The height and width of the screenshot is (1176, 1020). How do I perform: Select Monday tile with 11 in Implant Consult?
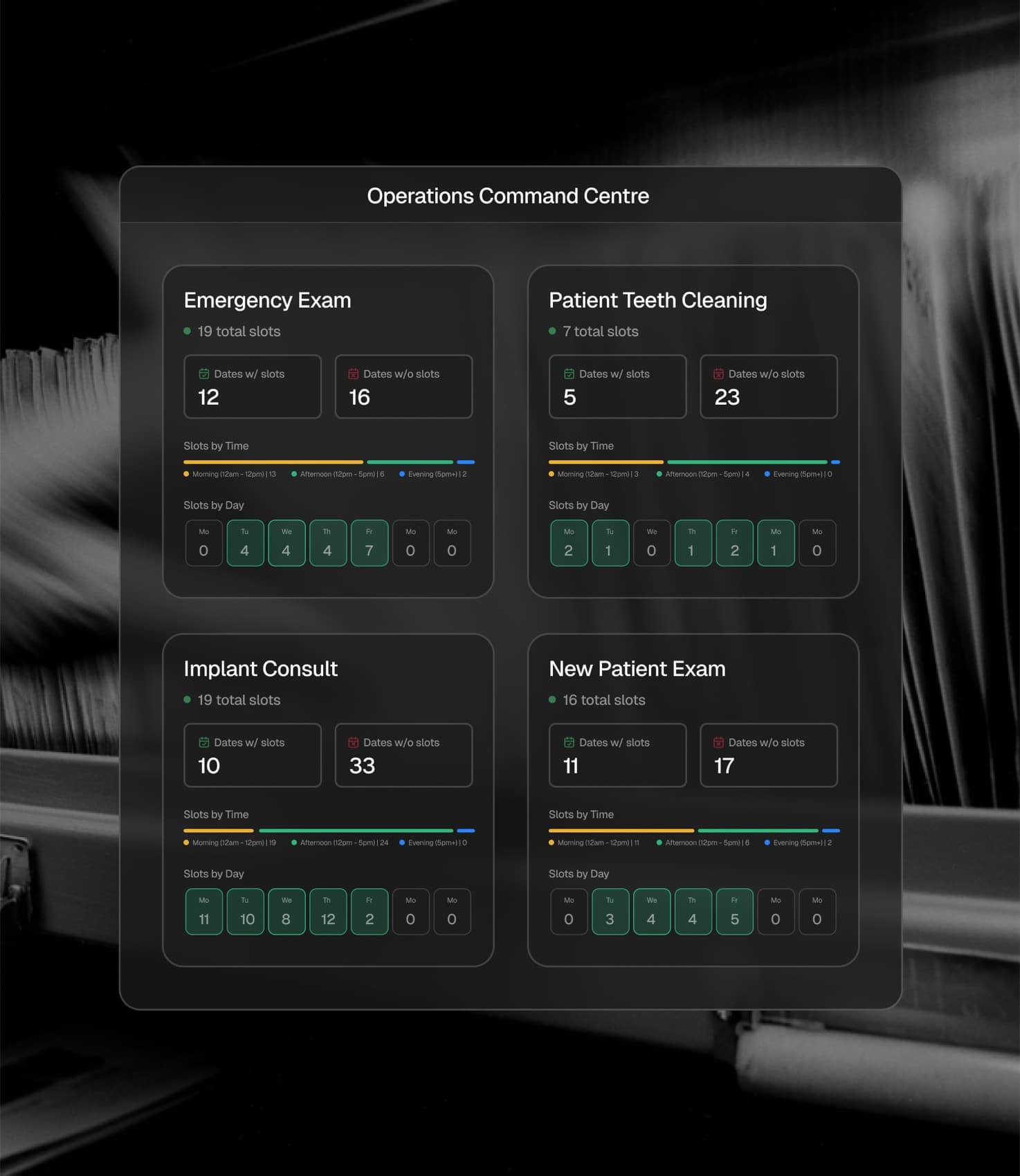(x=204, y=912)
